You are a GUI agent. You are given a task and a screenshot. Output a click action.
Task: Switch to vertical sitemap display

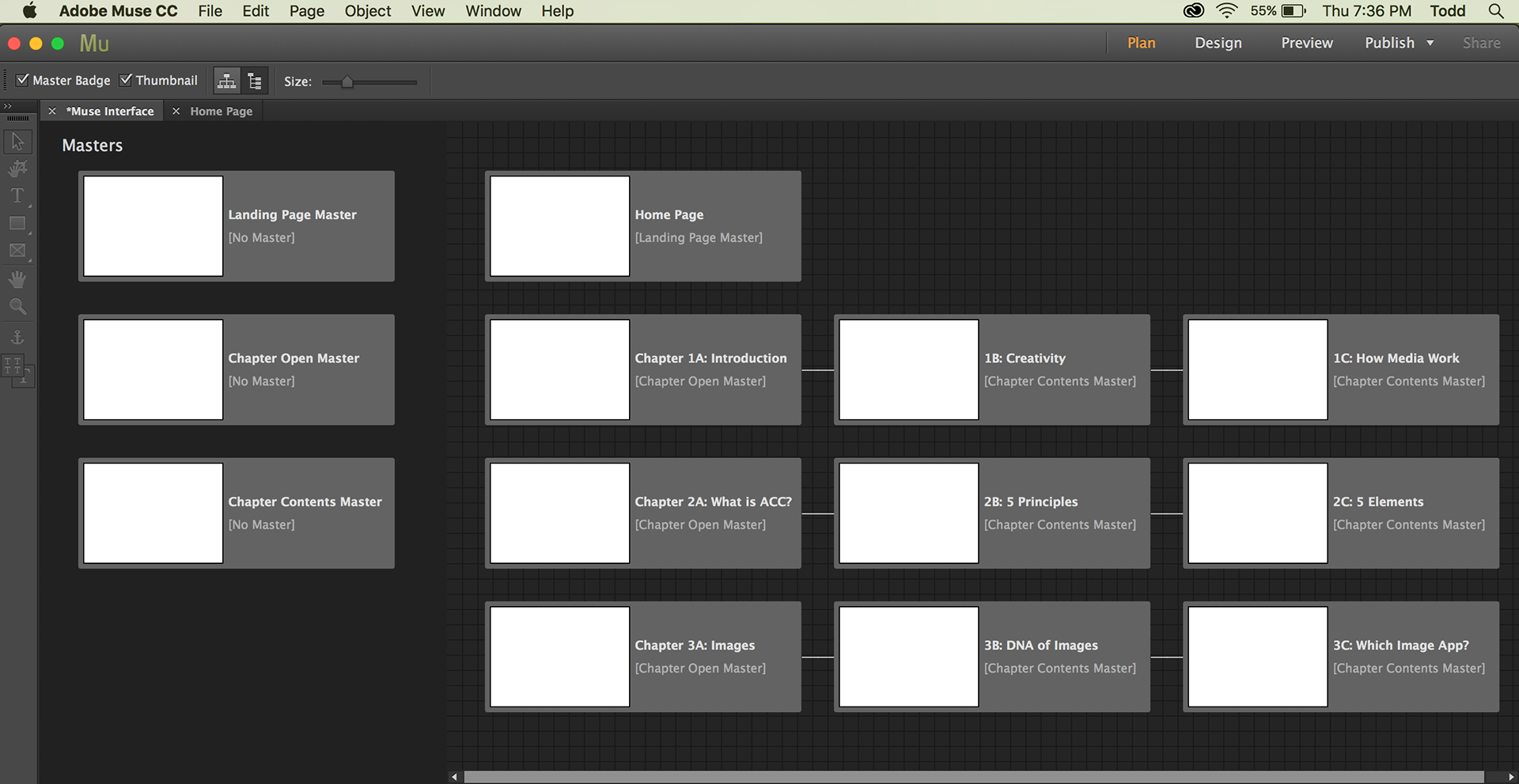pos(255,81)
